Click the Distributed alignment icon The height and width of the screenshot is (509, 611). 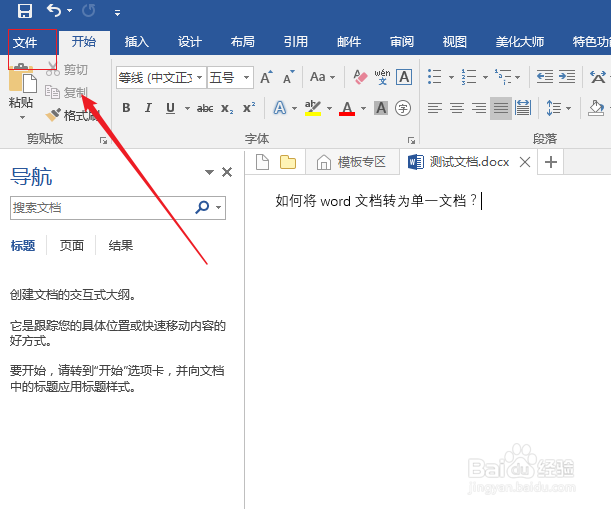pos(523,108)
